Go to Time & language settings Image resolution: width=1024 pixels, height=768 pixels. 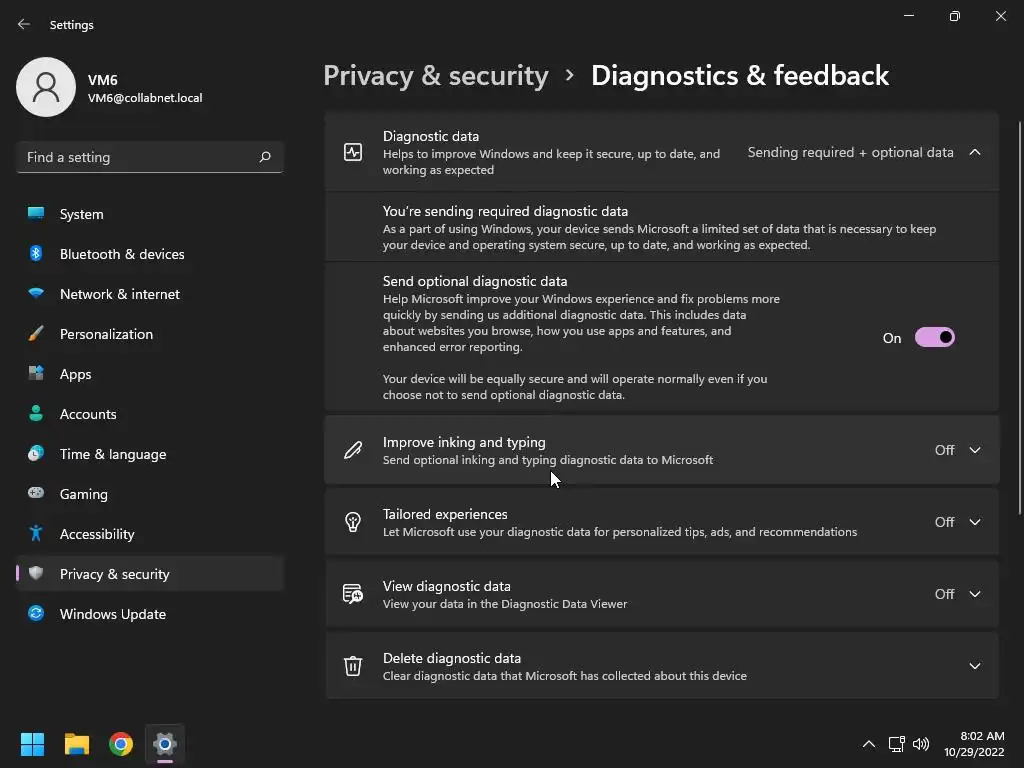point(113,454)
